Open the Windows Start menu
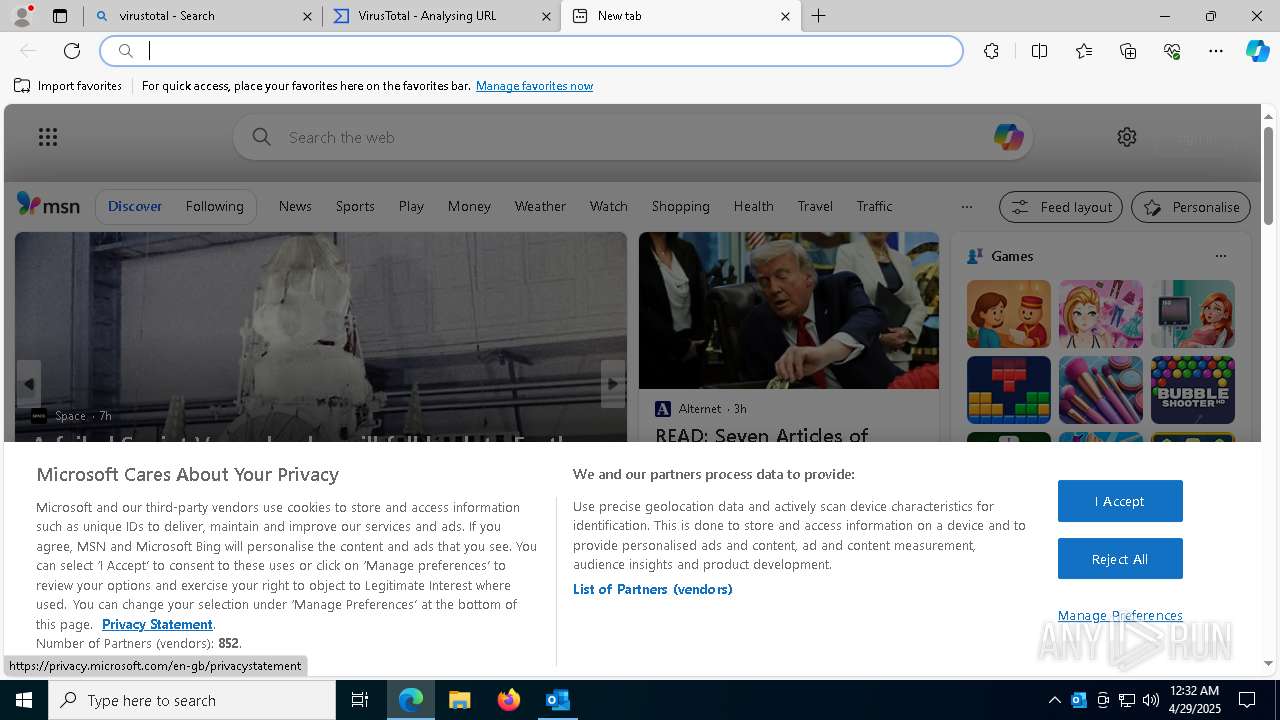The height and width of the screenshot is (720, 1280). (x=24, y=700)
